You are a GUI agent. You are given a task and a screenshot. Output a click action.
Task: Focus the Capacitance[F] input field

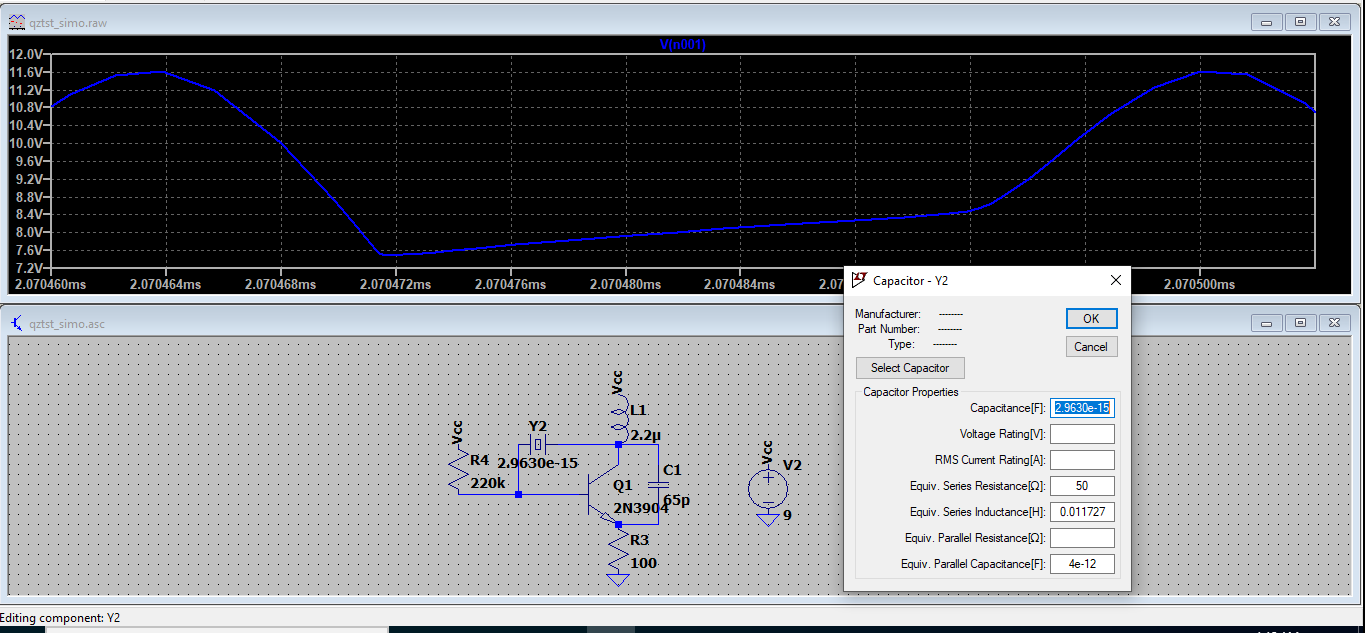coord(1082,408)
